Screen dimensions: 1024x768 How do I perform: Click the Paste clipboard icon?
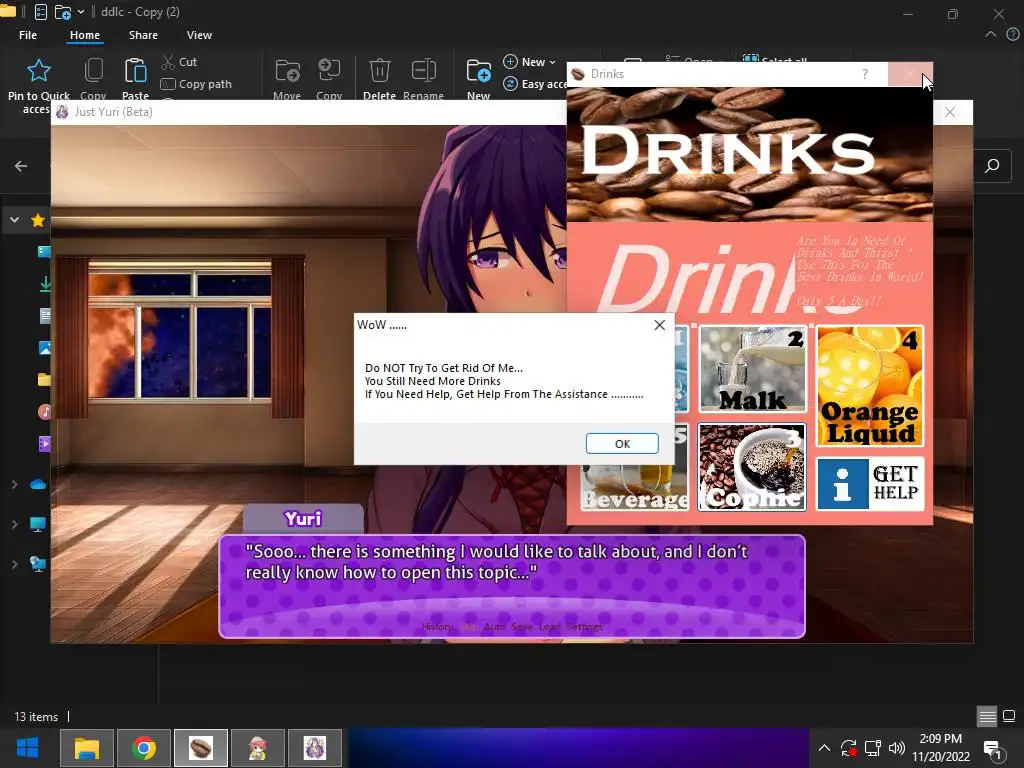(x=135, y=71)
